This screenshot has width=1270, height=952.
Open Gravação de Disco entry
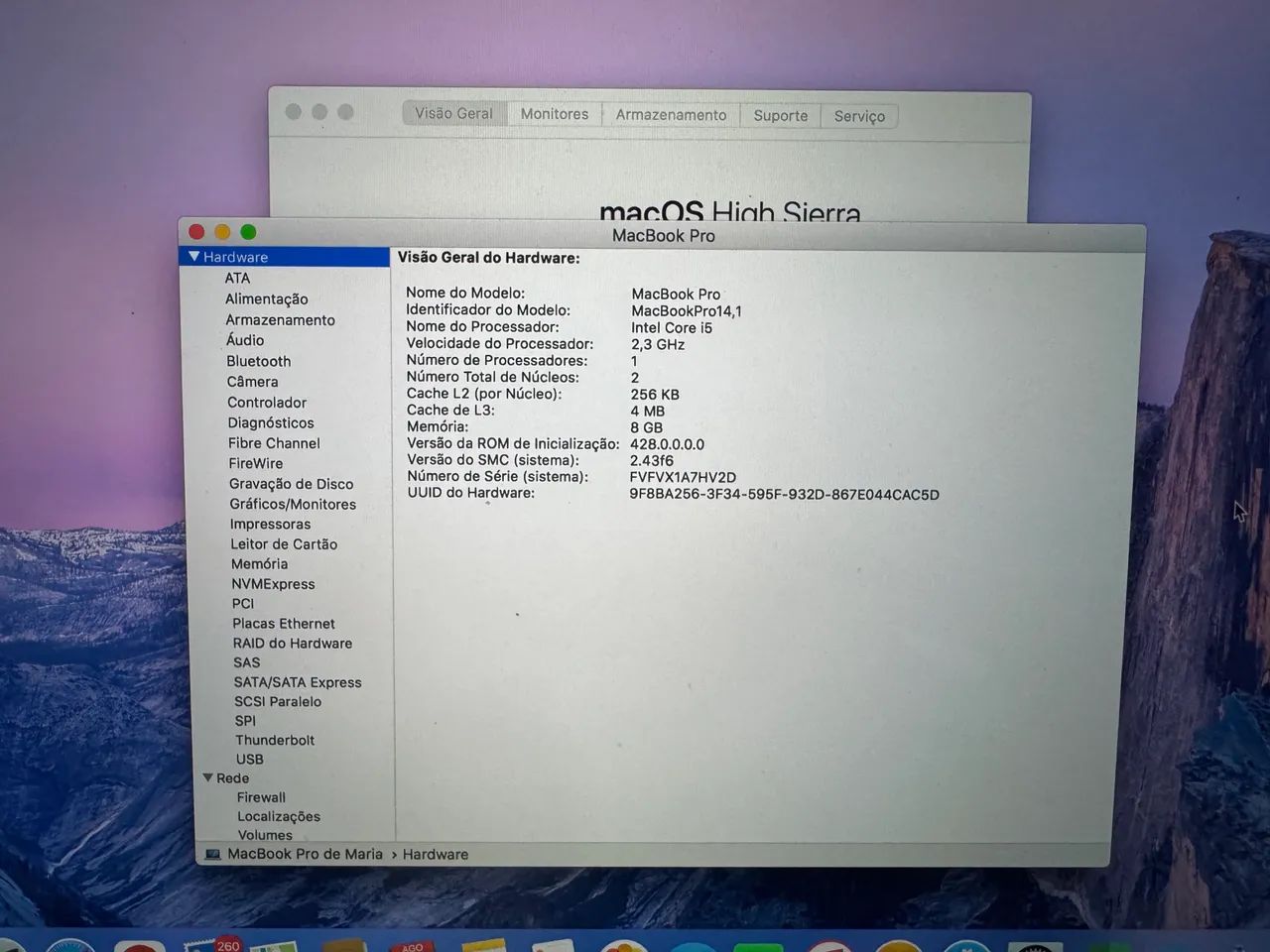point(291,484)
